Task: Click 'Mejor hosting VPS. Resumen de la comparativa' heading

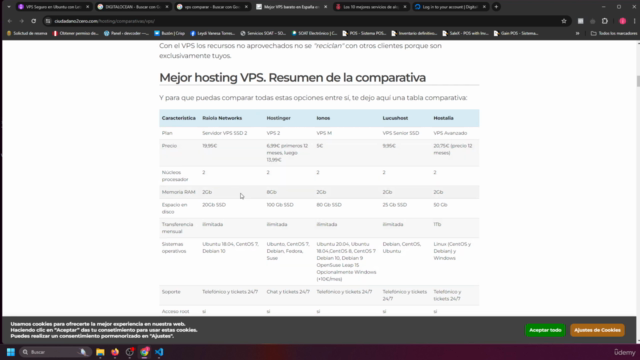Action: coord(292,78)
